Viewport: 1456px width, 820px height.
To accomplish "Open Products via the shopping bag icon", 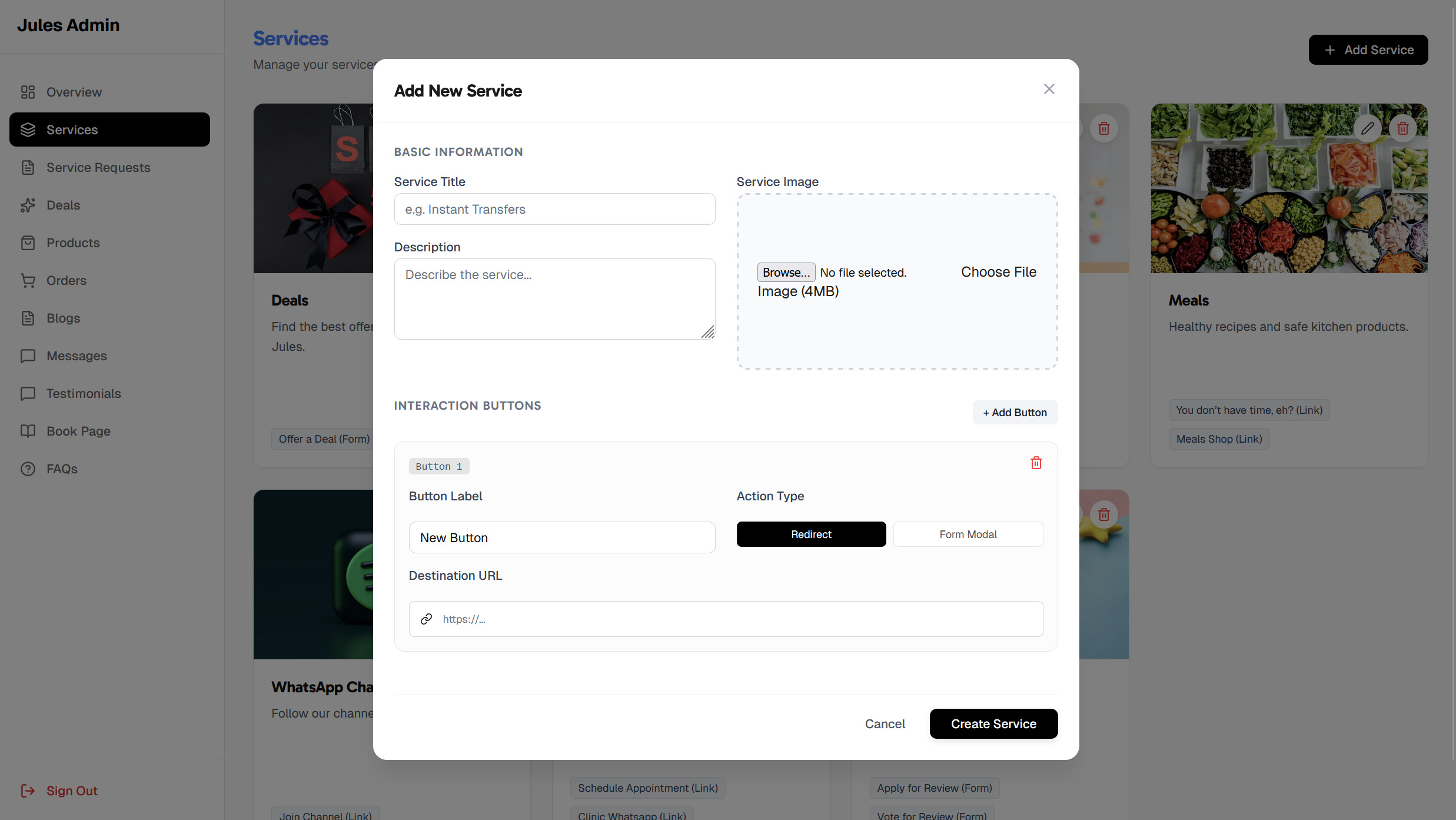I will pyautogui.click(x=28, y=243).
